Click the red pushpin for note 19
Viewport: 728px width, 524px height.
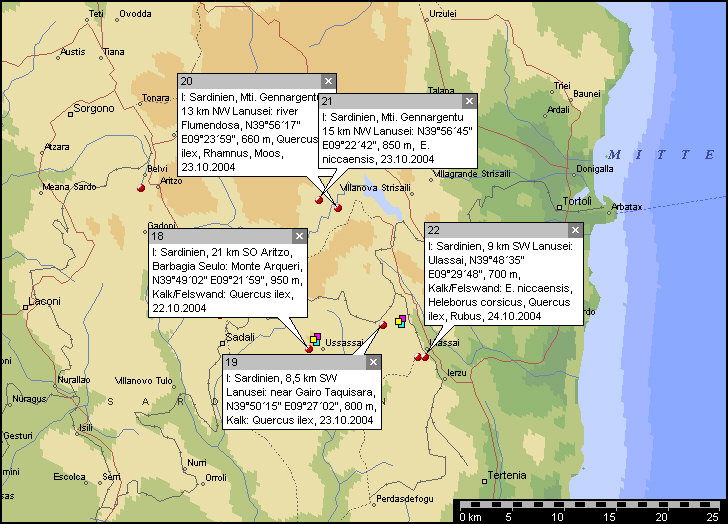pyautogui.click(x=382, y=325)
